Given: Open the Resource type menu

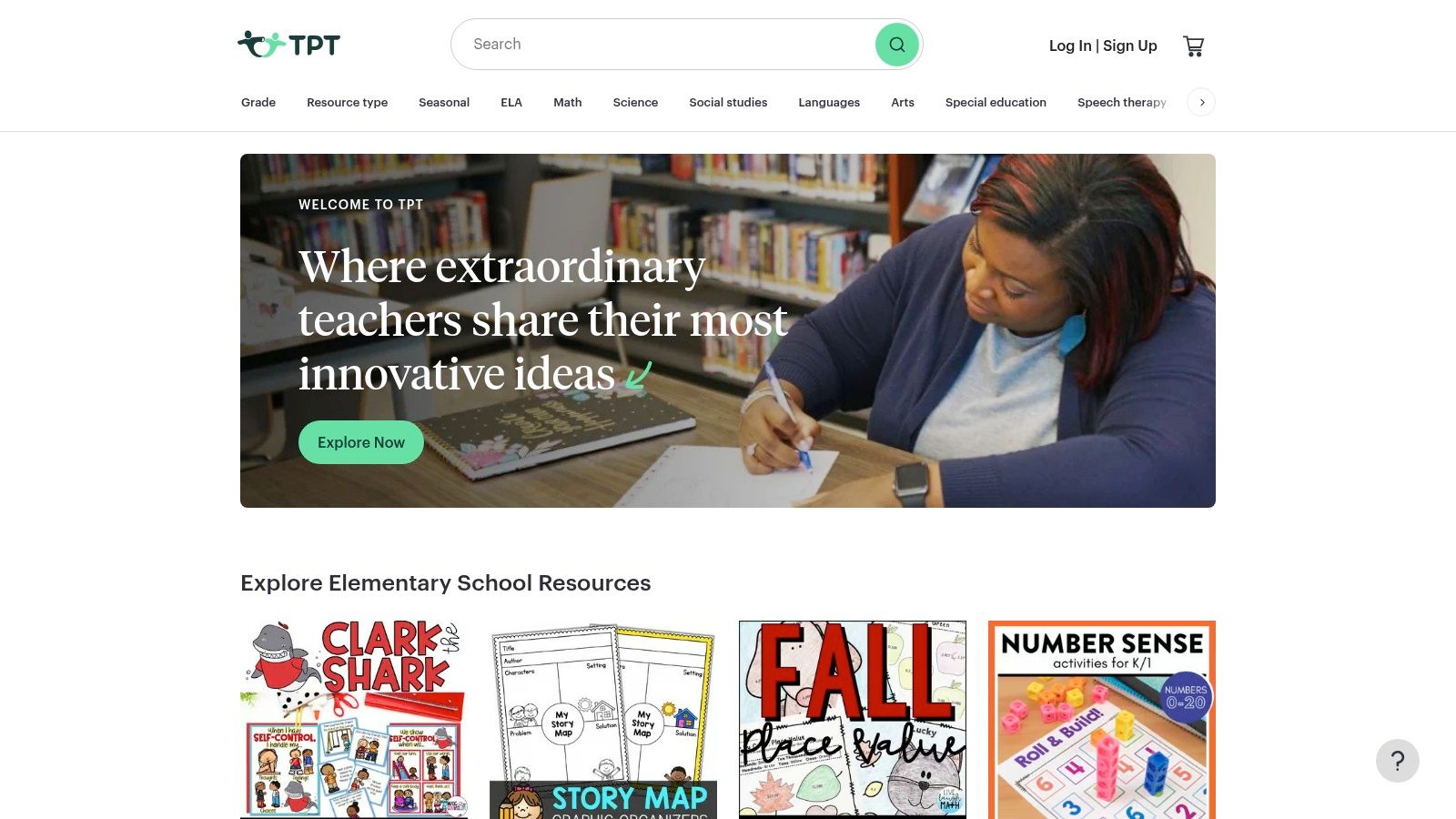Looking at the screenshot, I should pos(347,102).
